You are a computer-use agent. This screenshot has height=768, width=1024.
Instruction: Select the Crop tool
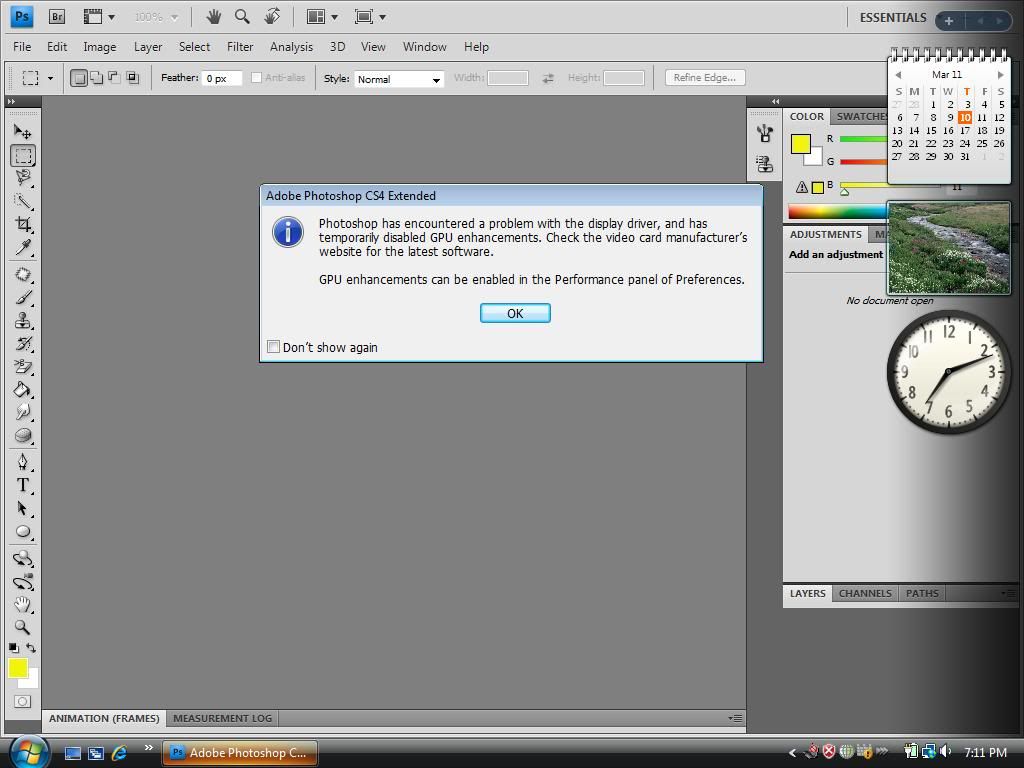click(x=23, y=225)
